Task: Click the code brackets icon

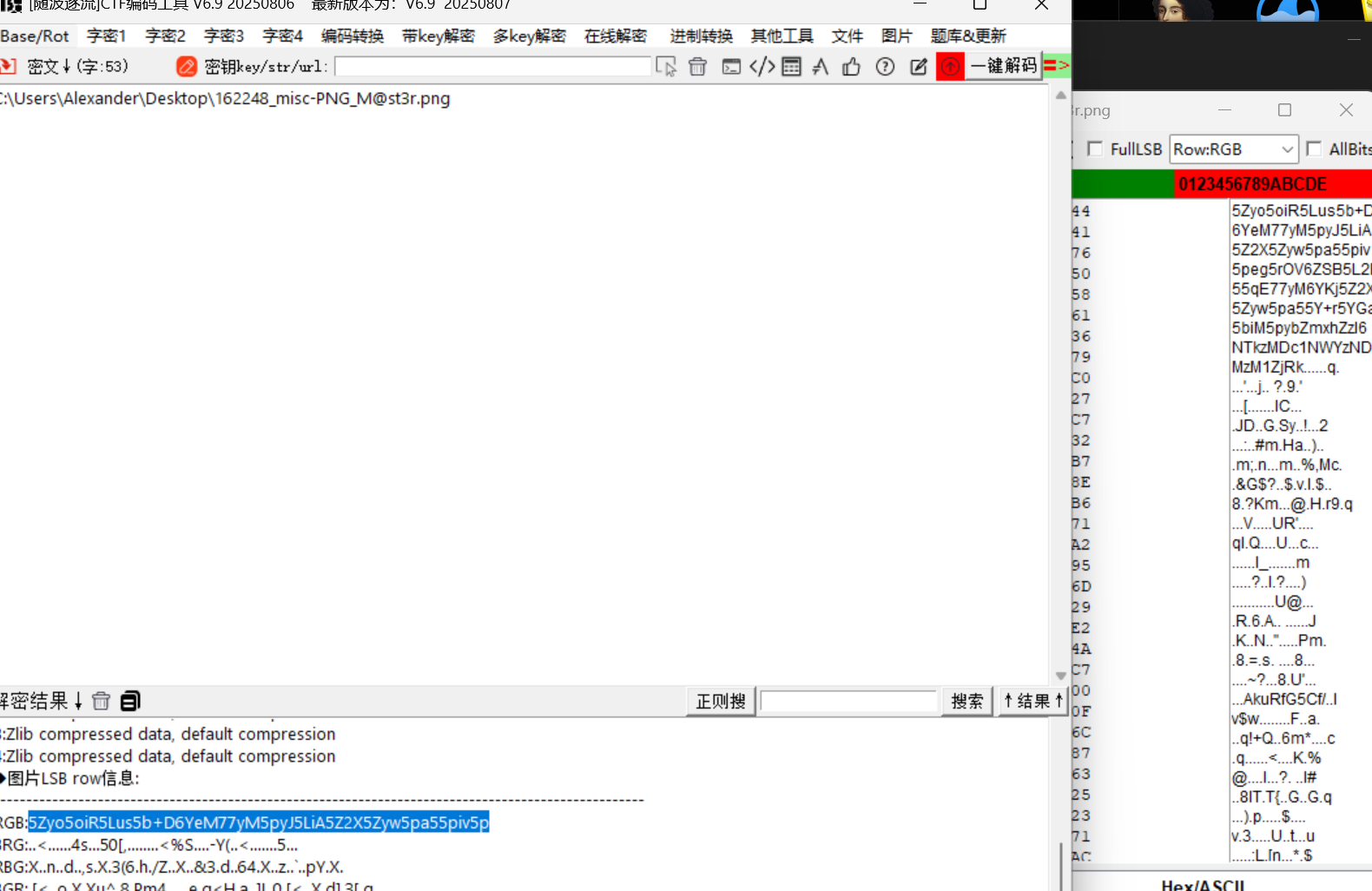Action: point(762,66)
